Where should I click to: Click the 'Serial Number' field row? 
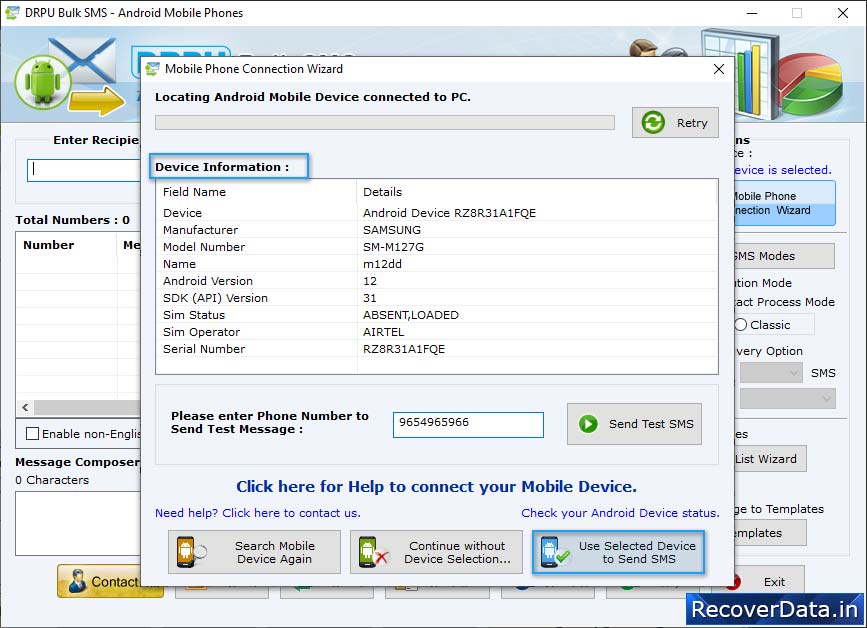[437, 349]
